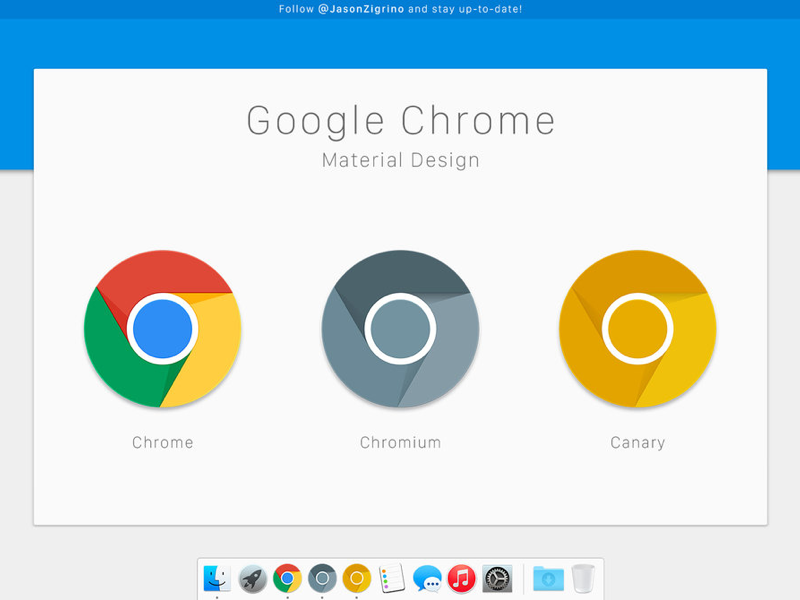Click the large Chrome logo icon
The width and height of the screenshot is (800, 600).
[162, 329]
